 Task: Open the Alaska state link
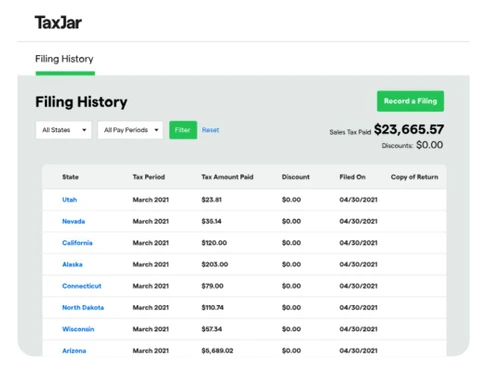(x=72, y=264)
